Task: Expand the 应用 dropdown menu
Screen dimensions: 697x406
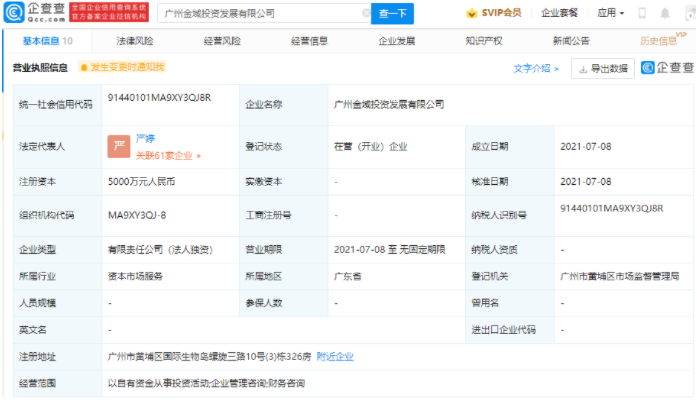Action: point(611,13)
